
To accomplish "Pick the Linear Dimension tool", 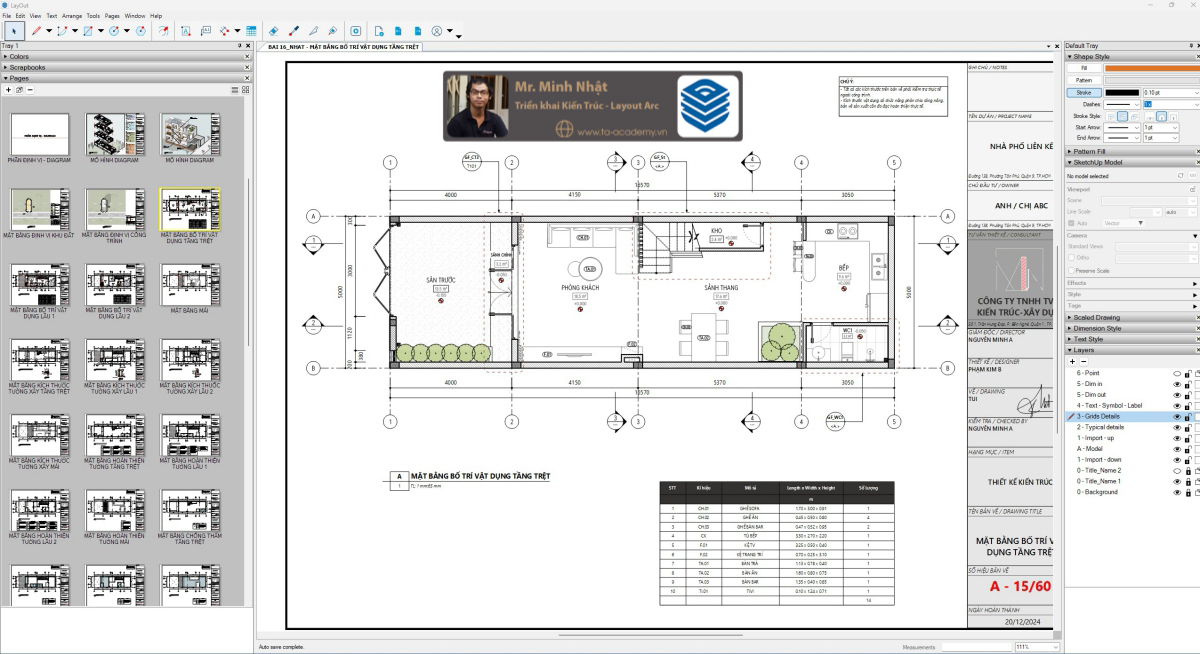I will [224, 31].
